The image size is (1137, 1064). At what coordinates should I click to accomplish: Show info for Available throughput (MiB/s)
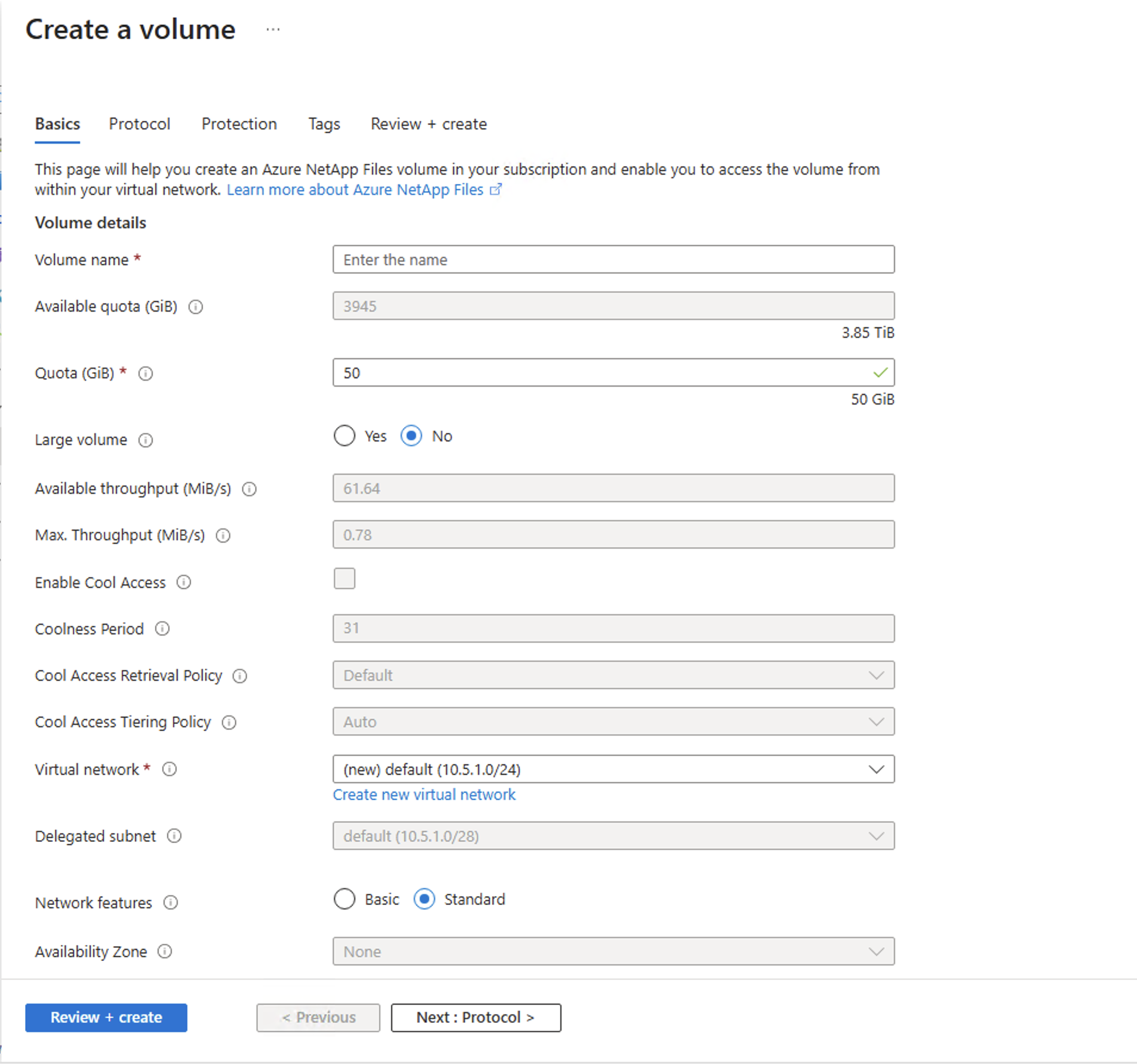click(x=249, y=489)
